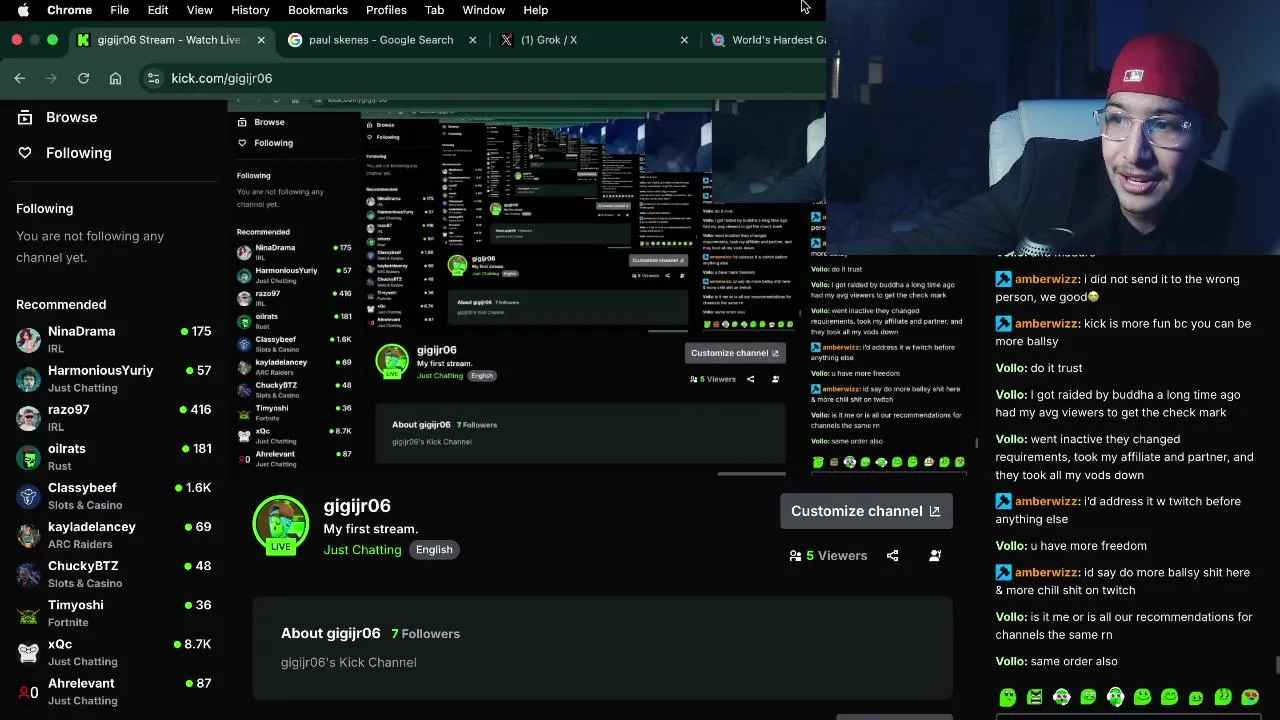Click NinaDrama's avatar in Recommended
1280x720 pixels.
[x=28, y=340]
